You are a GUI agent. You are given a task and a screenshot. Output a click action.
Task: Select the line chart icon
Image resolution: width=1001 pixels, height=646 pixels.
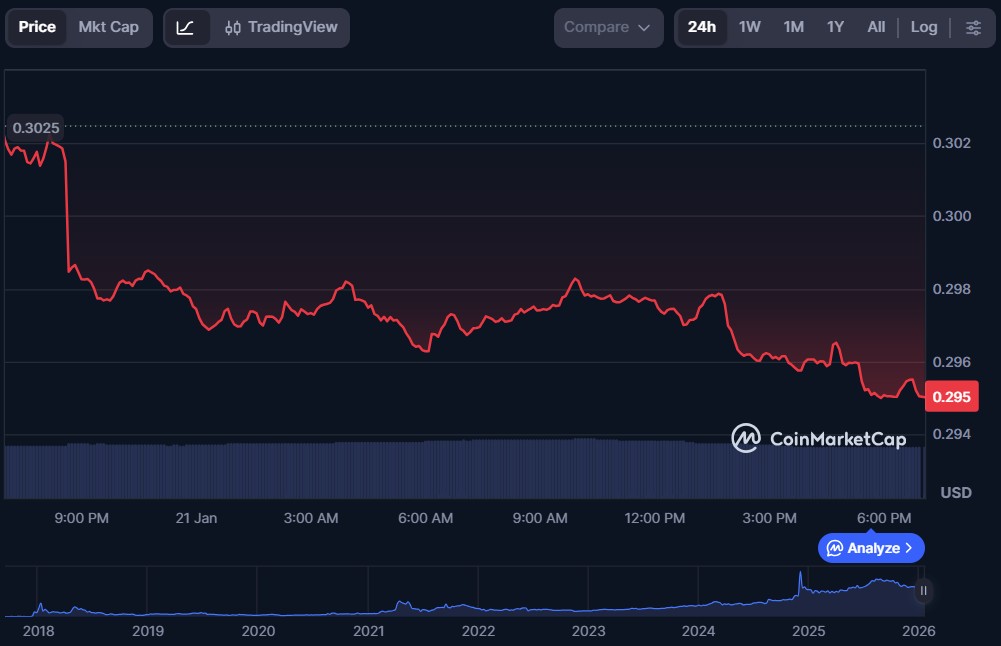pyautogui.click(x=185, y=27)
